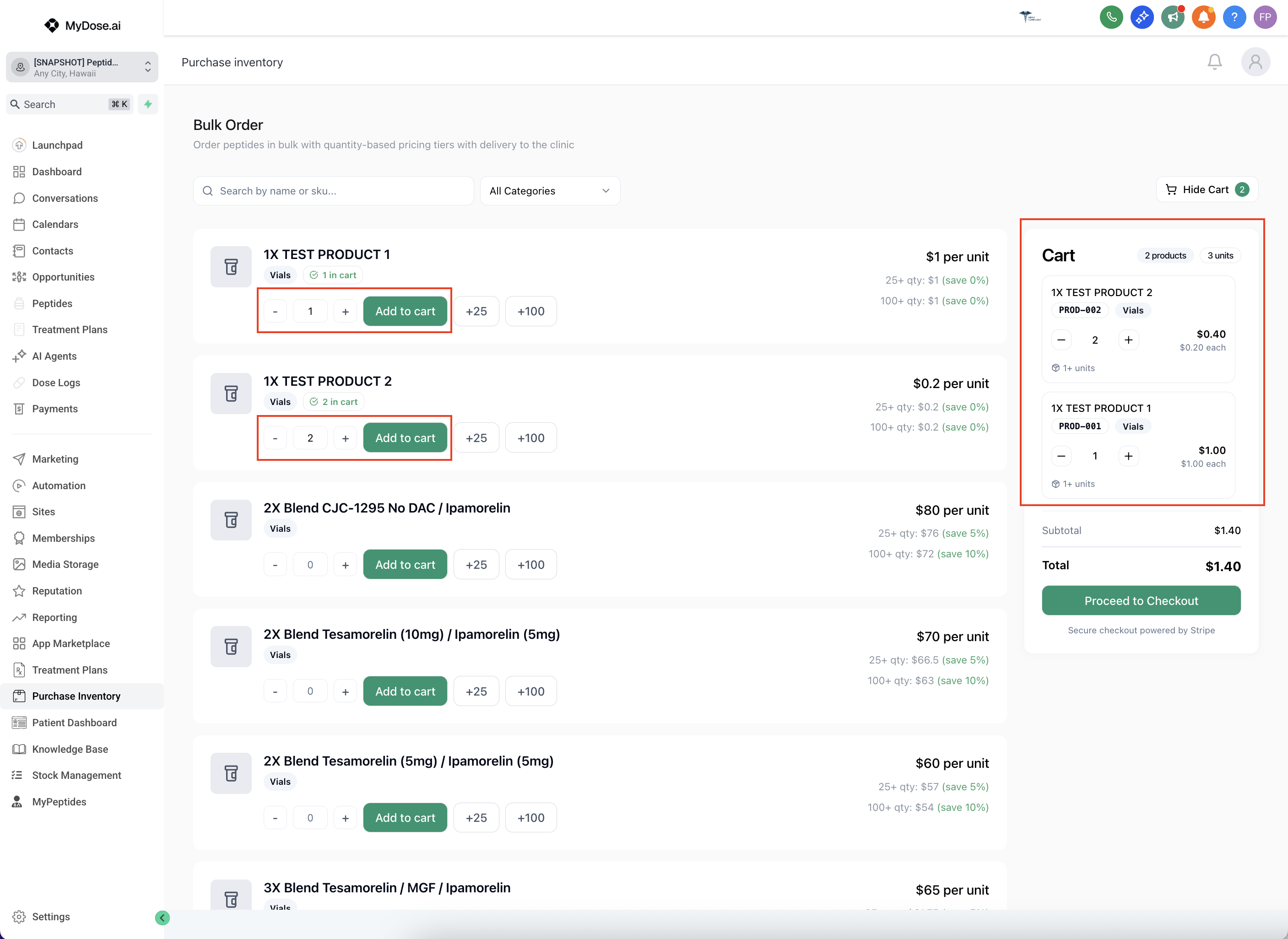Click the orange notification bell icon

(x=1203, y=17)
